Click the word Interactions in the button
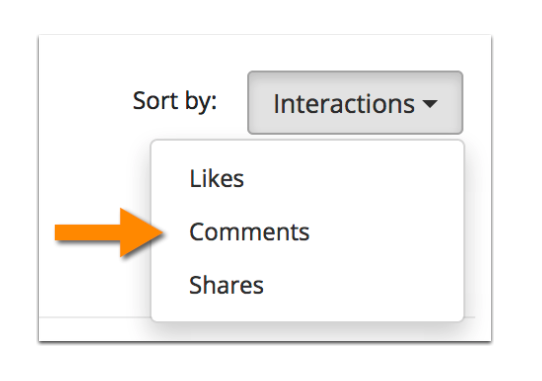 point(344,103)
